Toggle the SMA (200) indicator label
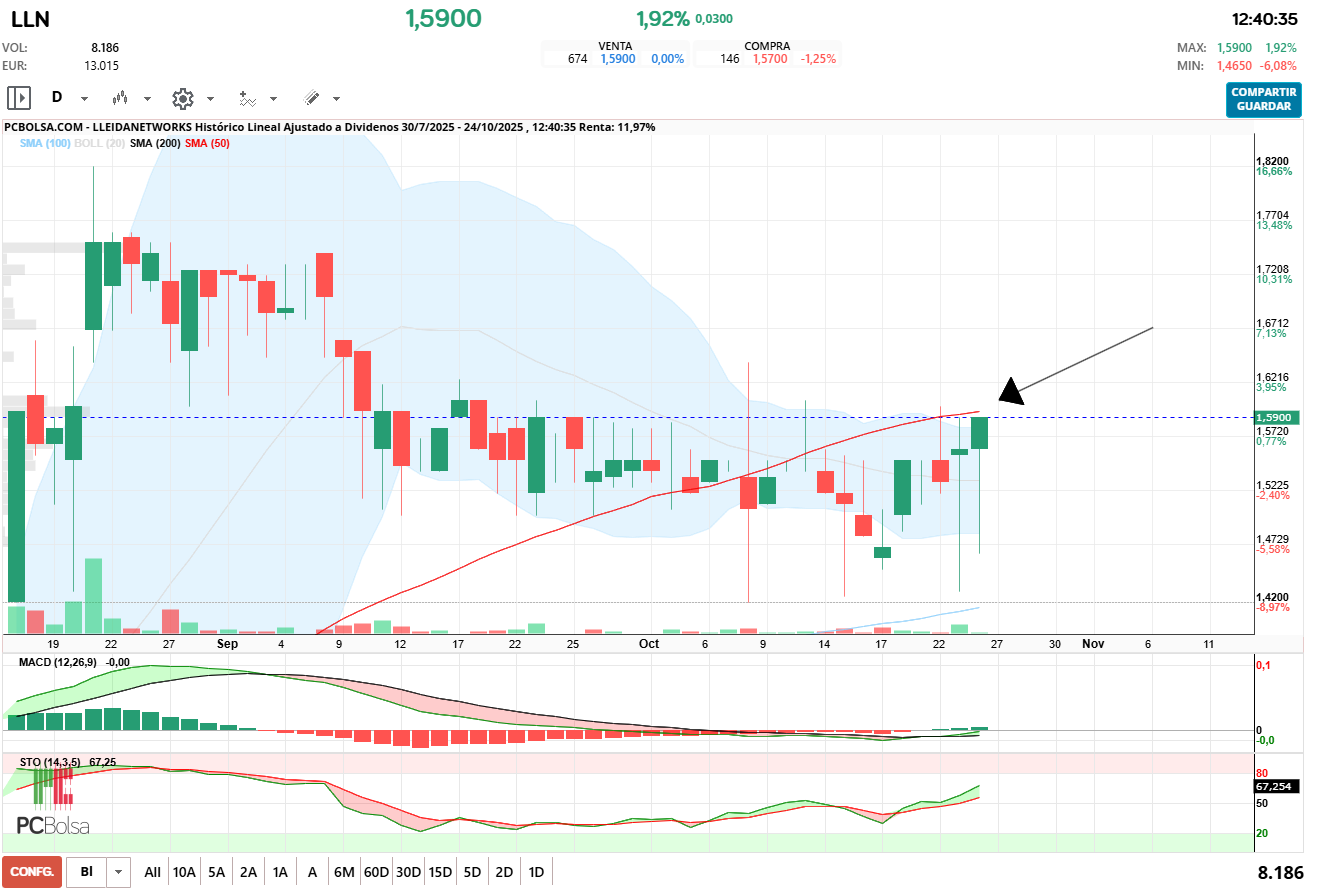Image resolution: width=1317 pixels, height=893 pixels. 155,144
